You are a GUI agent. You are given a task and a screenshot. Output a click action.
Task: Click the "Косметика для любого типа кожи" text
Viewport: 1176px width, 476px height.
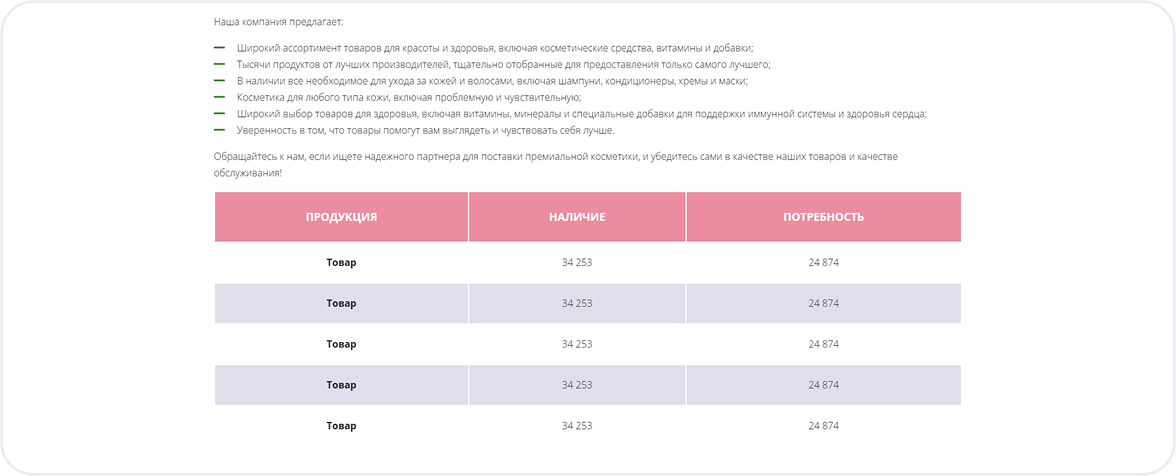coord(409,97)
